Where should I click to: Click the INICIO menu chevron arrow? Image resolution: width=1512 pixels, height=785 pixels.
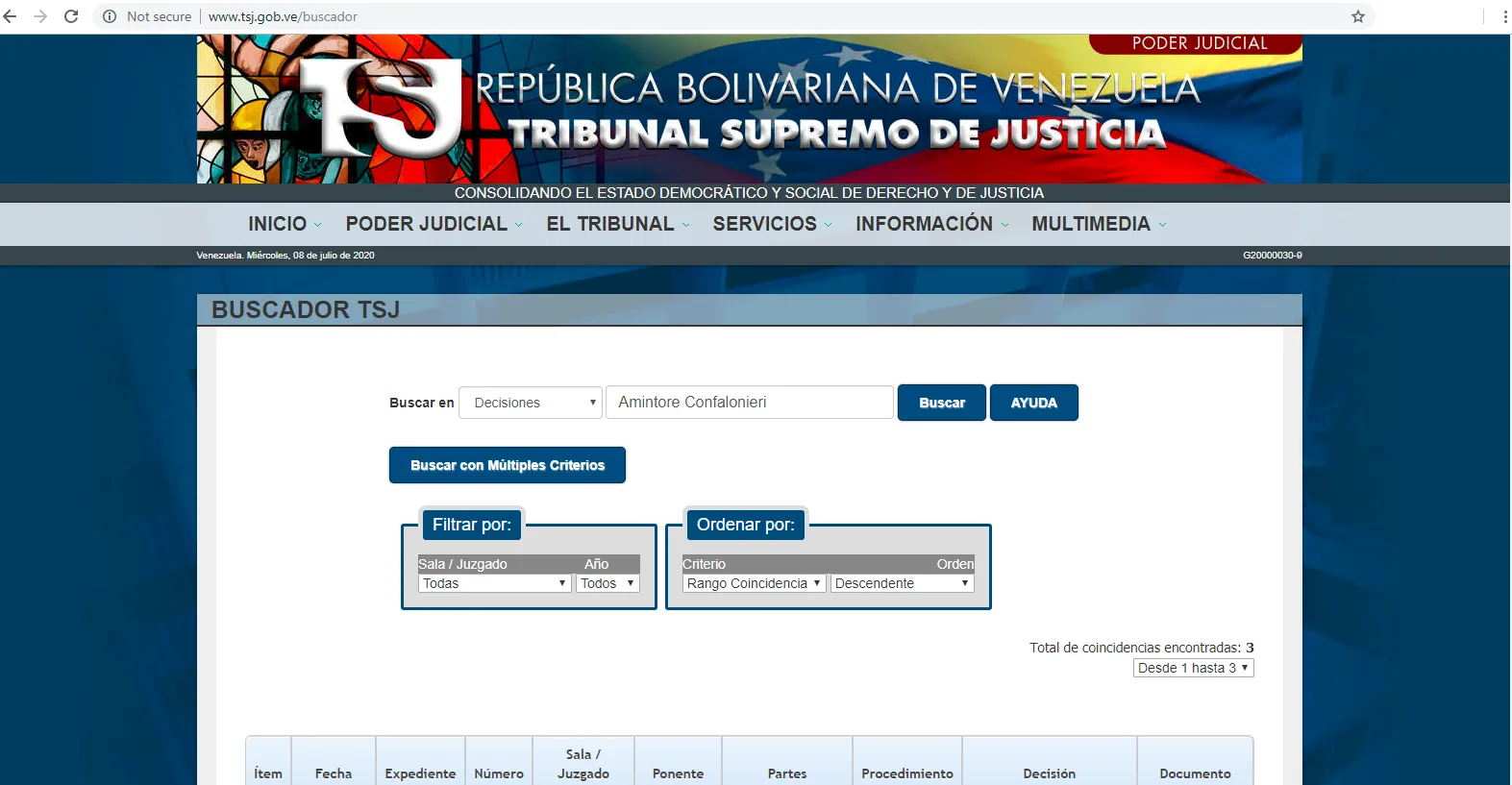coord(318,225)
